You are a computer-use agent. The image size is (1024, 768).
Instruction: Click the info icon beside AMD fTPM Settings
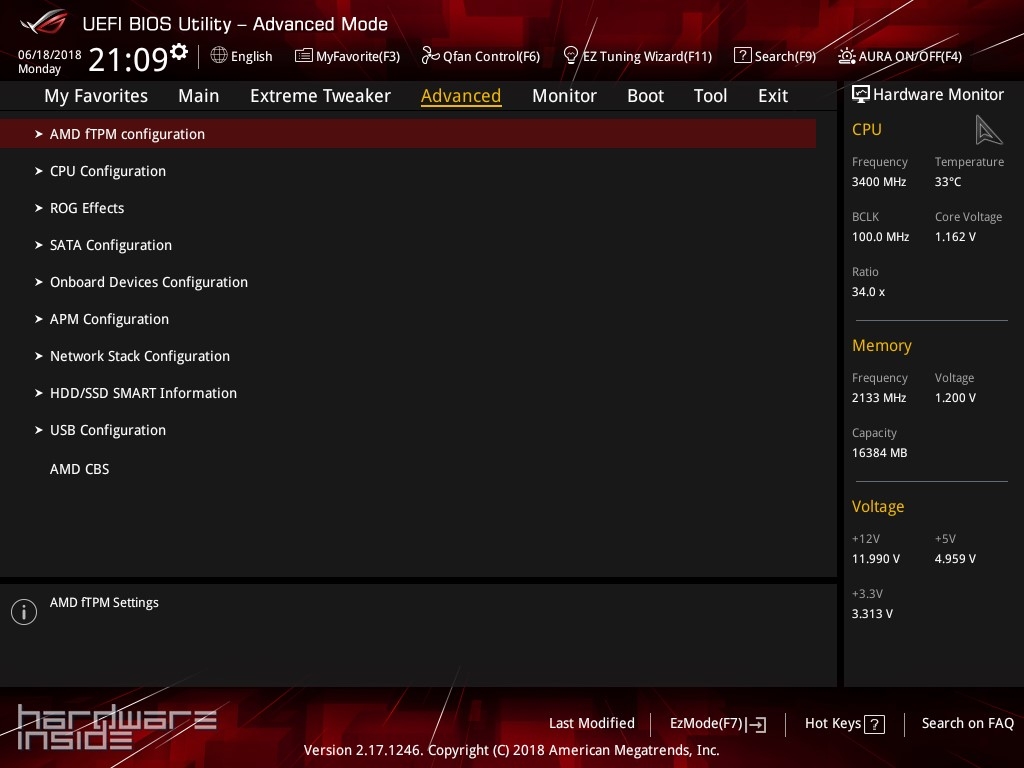click(x=24, y=612)
